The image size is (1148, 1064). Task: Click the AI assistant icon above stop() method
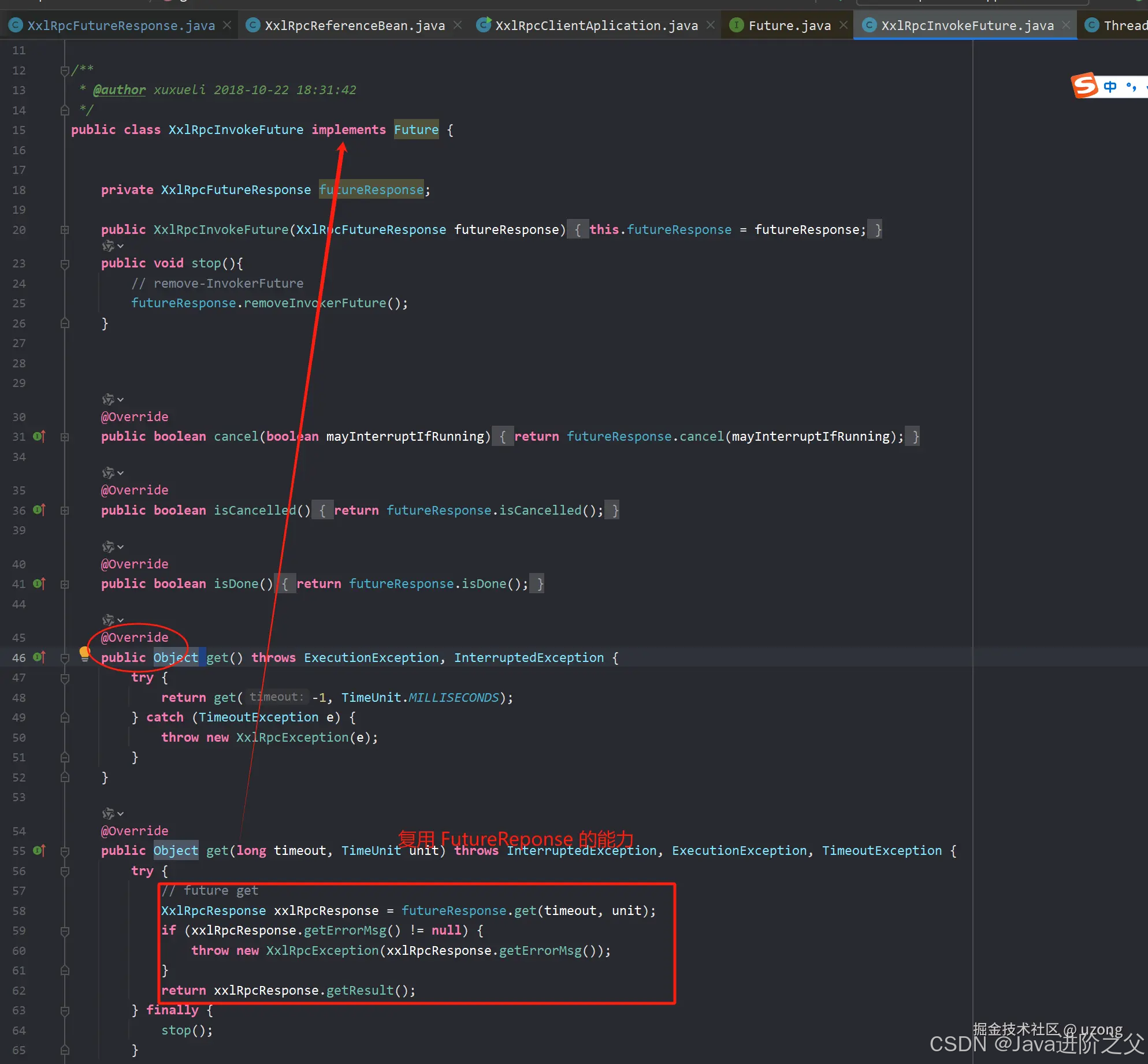[x=108, y=247]
